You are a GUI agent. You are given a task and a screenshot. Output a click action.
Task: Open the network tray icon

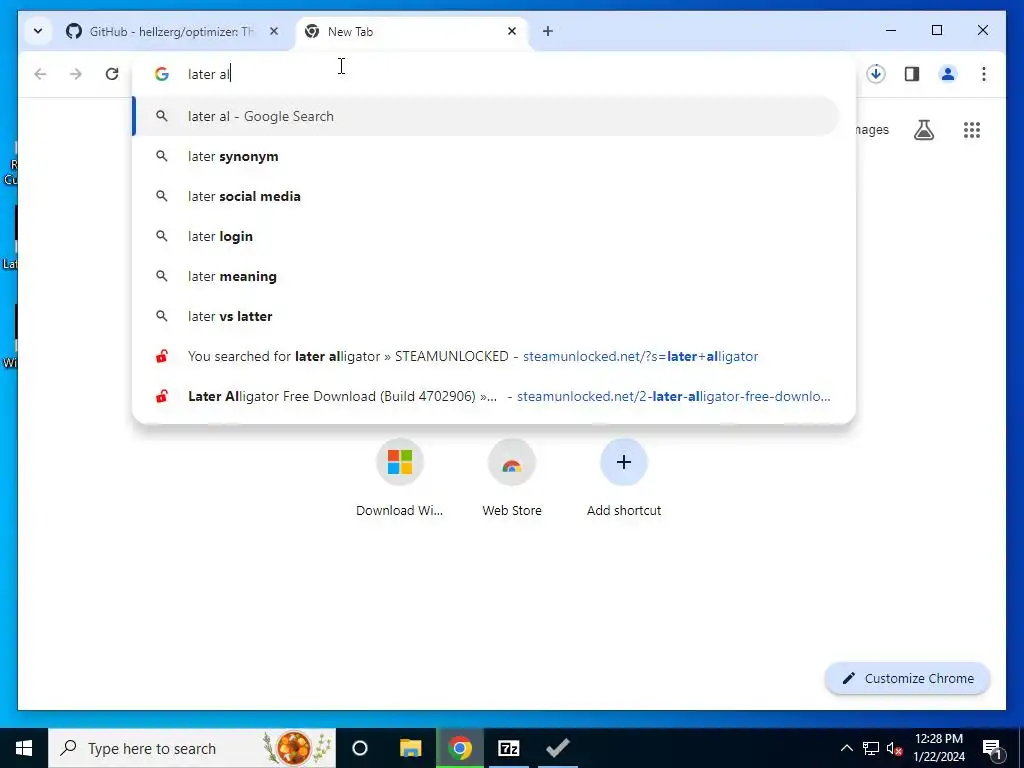871,748
